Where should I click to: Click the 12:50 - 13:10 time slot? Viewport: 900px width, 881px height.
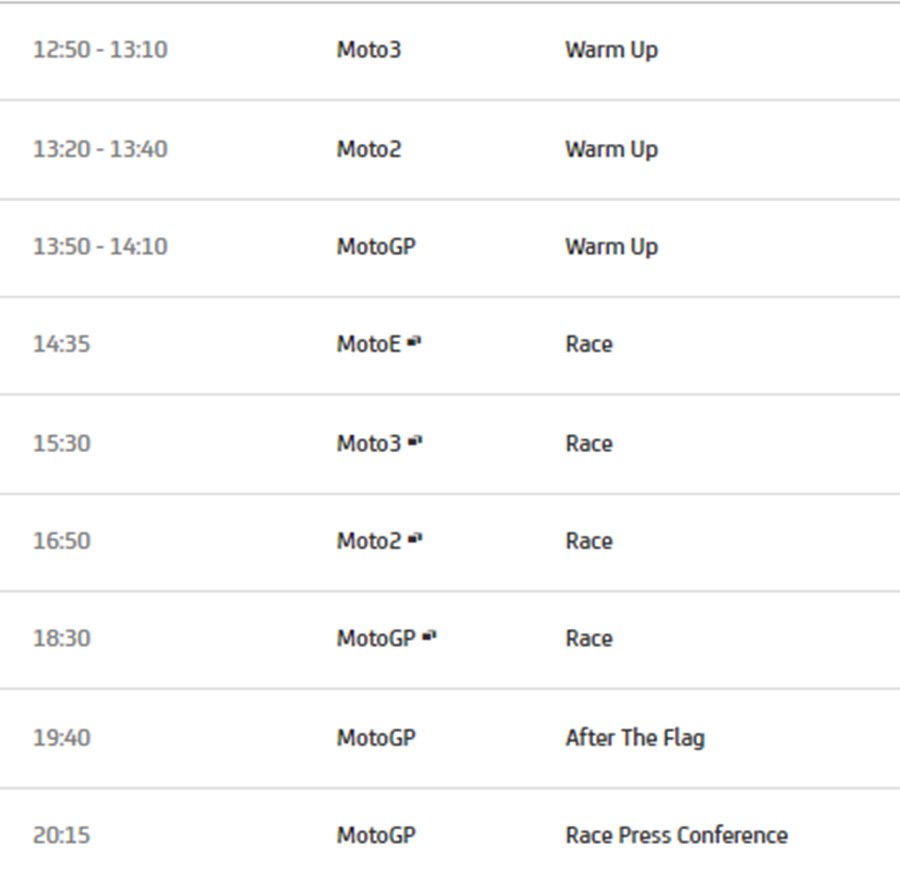coord(100,50)
